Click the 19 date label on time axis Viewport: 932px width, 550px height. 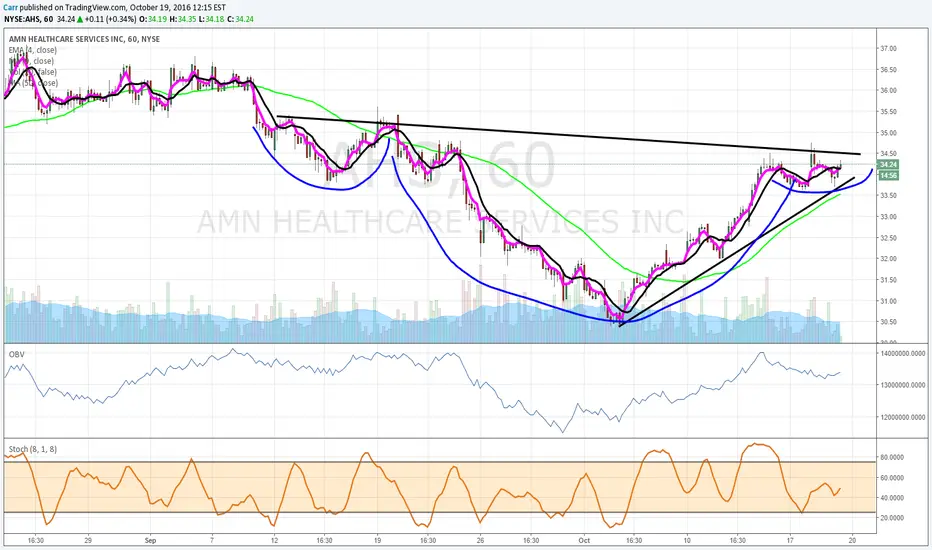pos(377,540)
